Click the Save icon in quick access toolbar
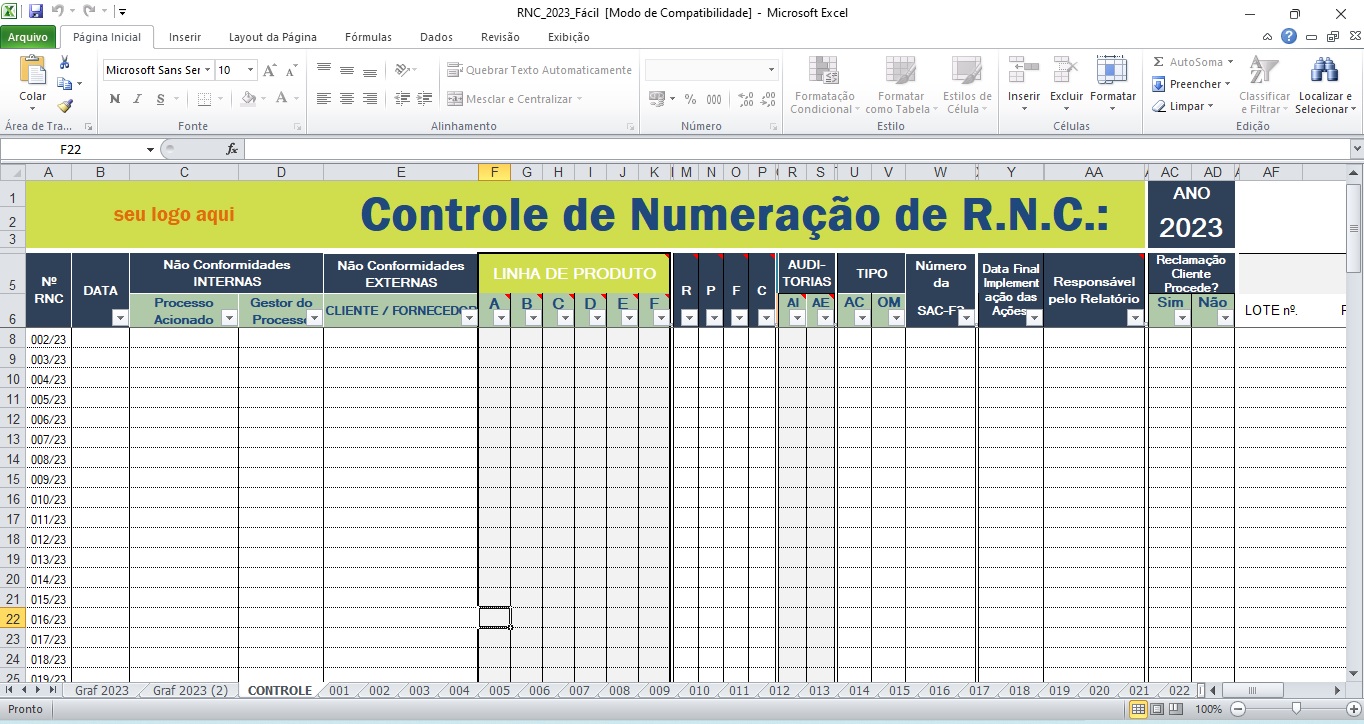The height and width of the screenshot is (724, 1364). 36,12
